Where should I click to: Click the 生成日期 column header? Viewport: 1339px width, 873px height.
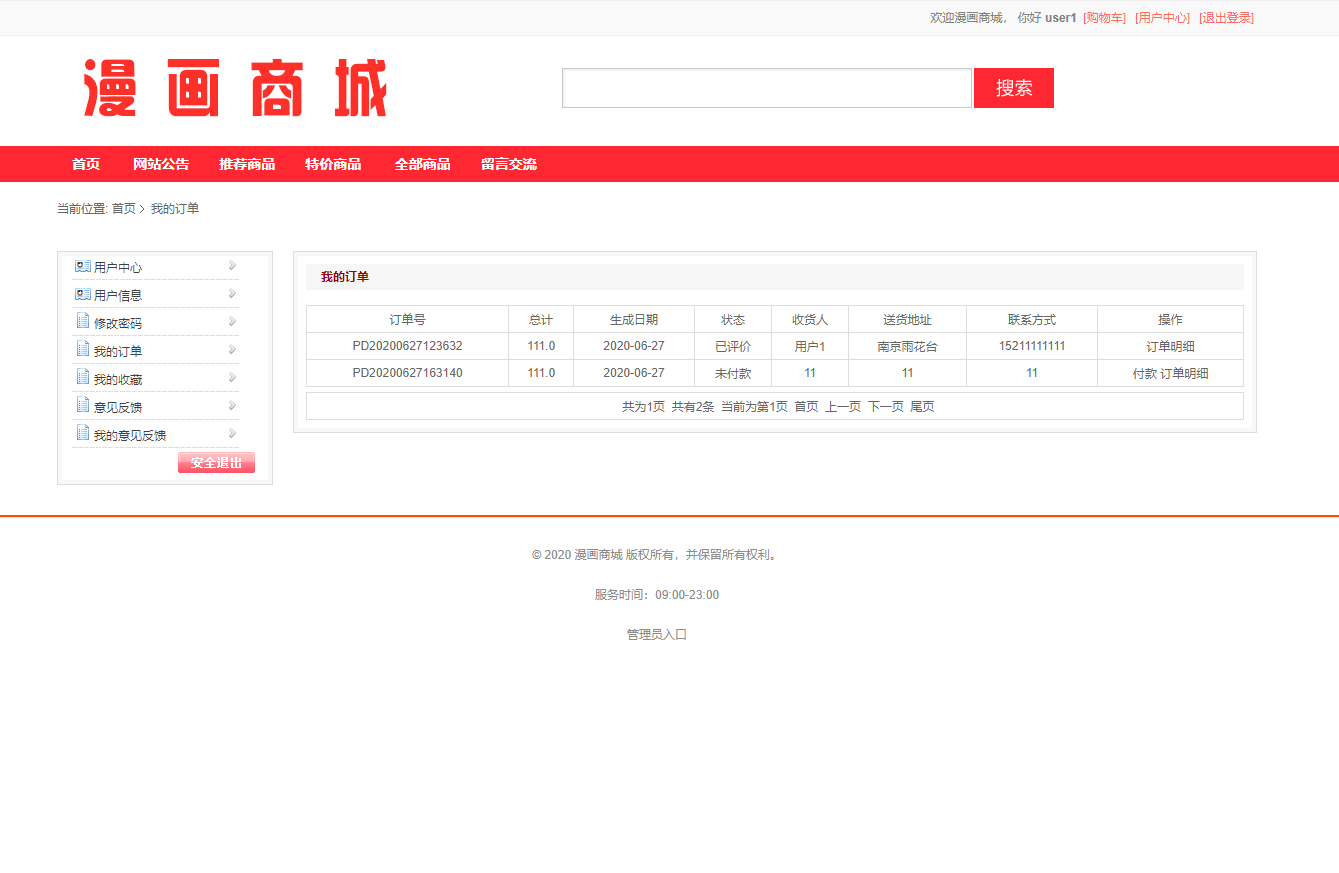[x=634, y=319]
